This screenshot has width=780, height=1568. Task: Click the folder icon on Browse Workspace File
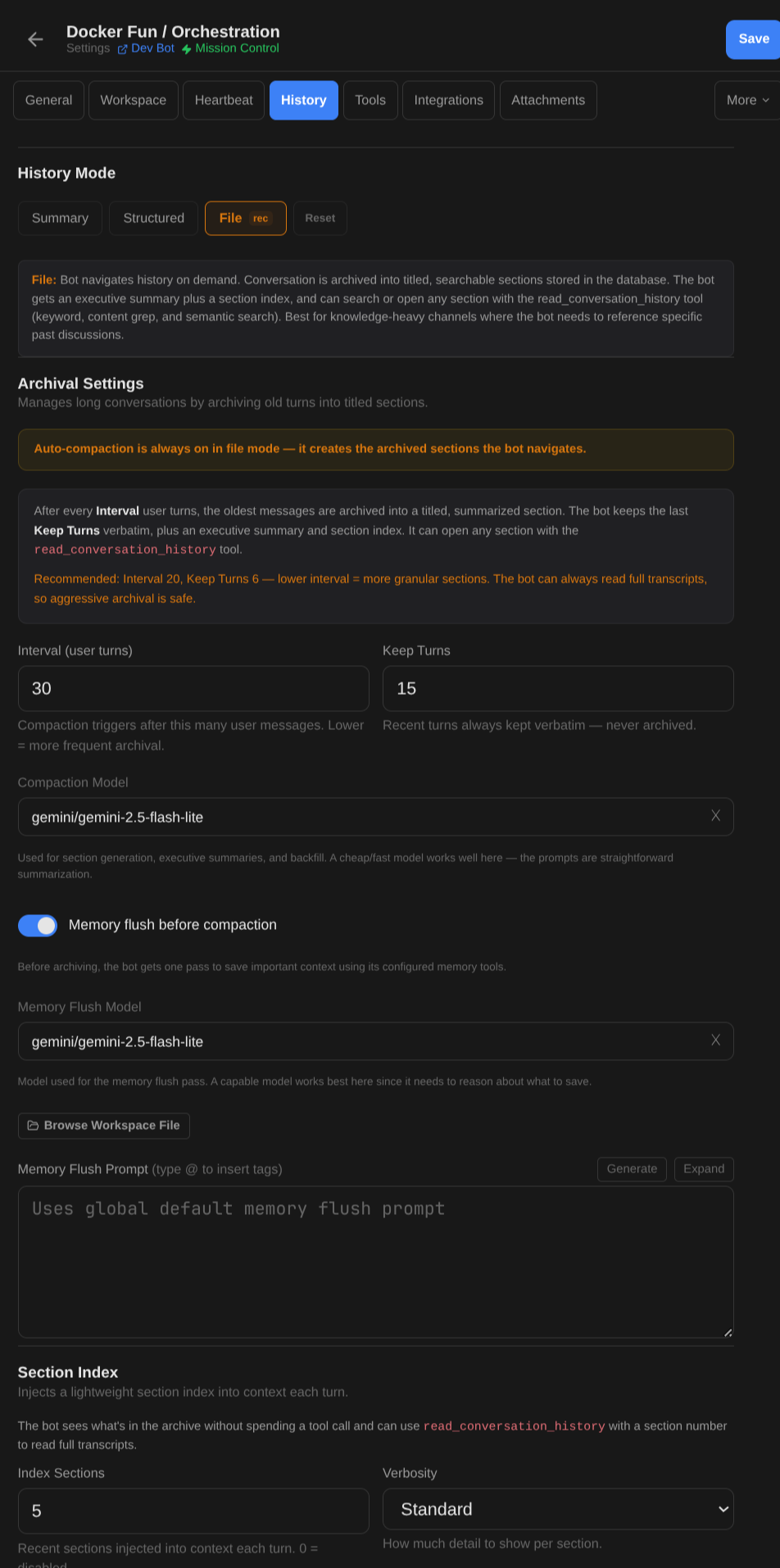click(33, 1125)
